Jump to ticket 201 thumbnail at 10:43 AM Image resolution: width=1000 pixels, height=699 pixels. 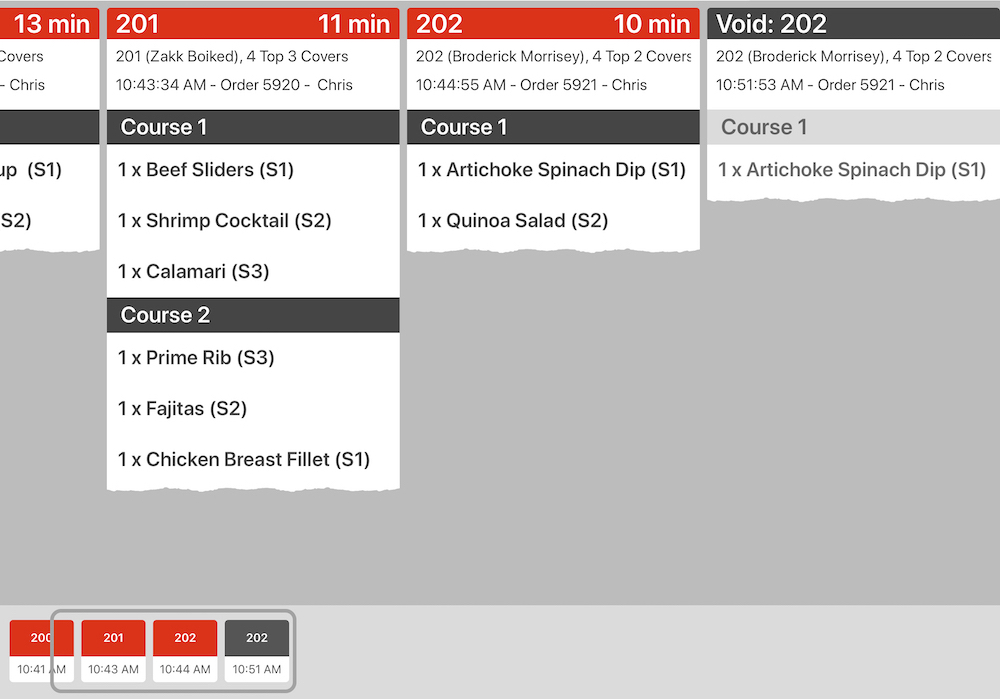point(113,650)
